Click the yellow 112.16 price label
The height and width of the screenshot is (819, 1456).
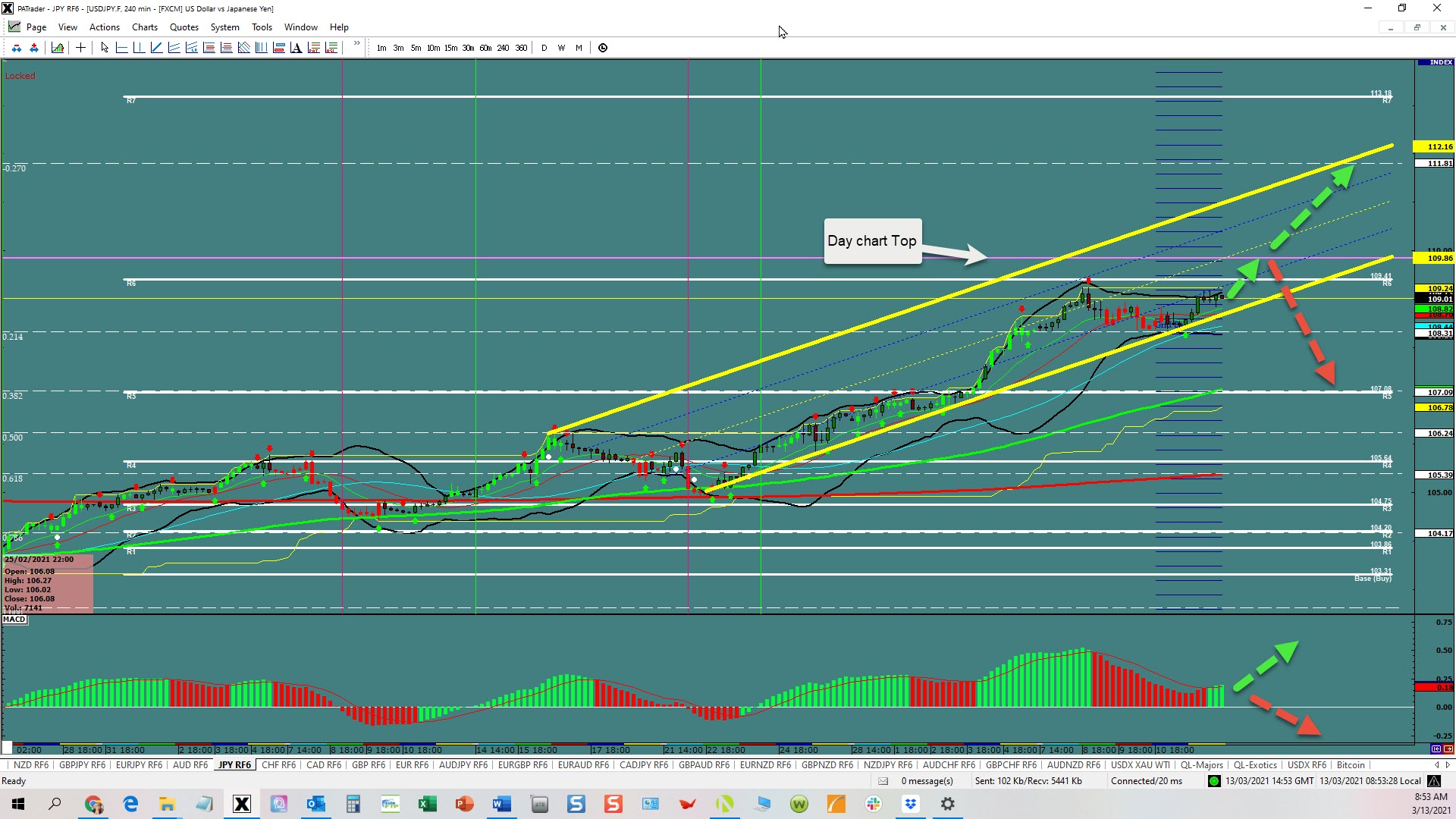pos(1434,147)
